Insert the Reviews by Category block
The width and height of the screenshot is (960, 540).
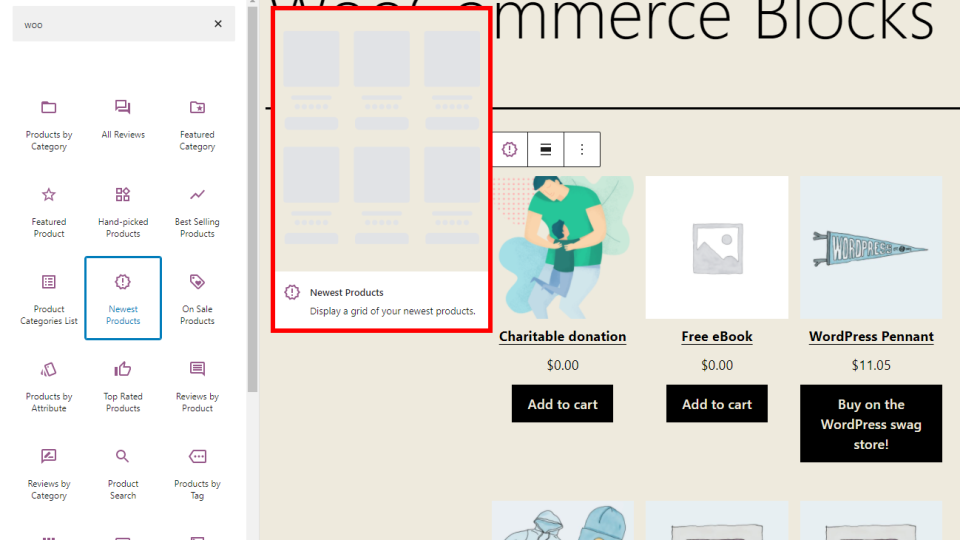click(49, 474)
